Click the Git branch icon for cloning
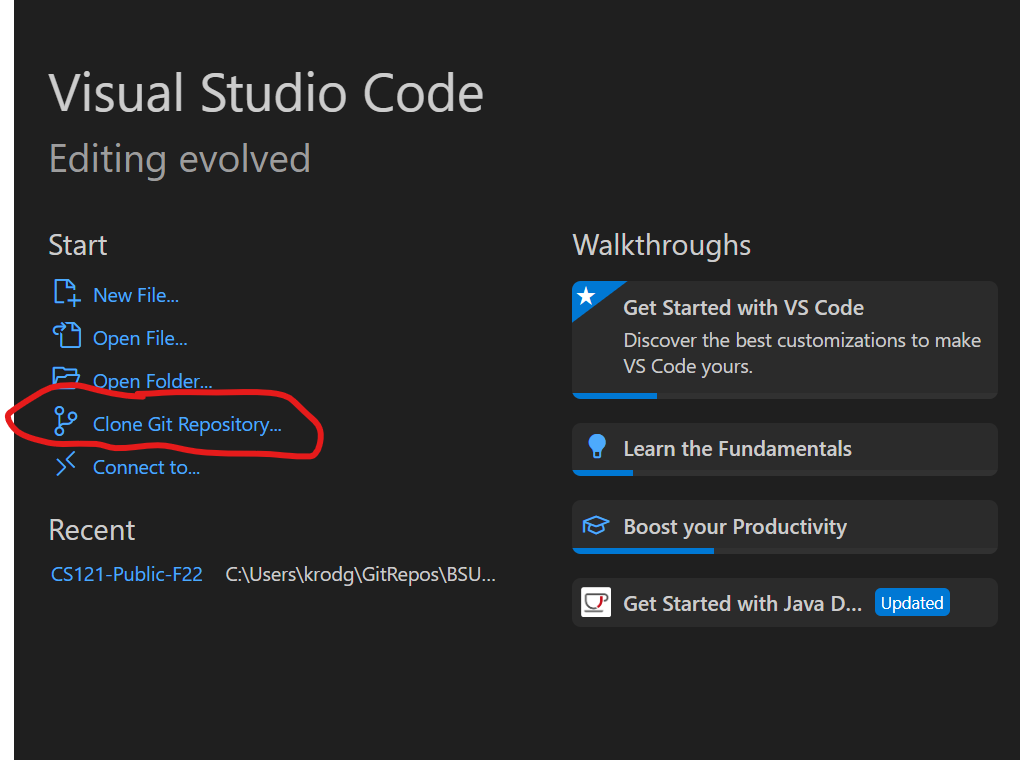The image size is (1020, 760). click(66, 422)
